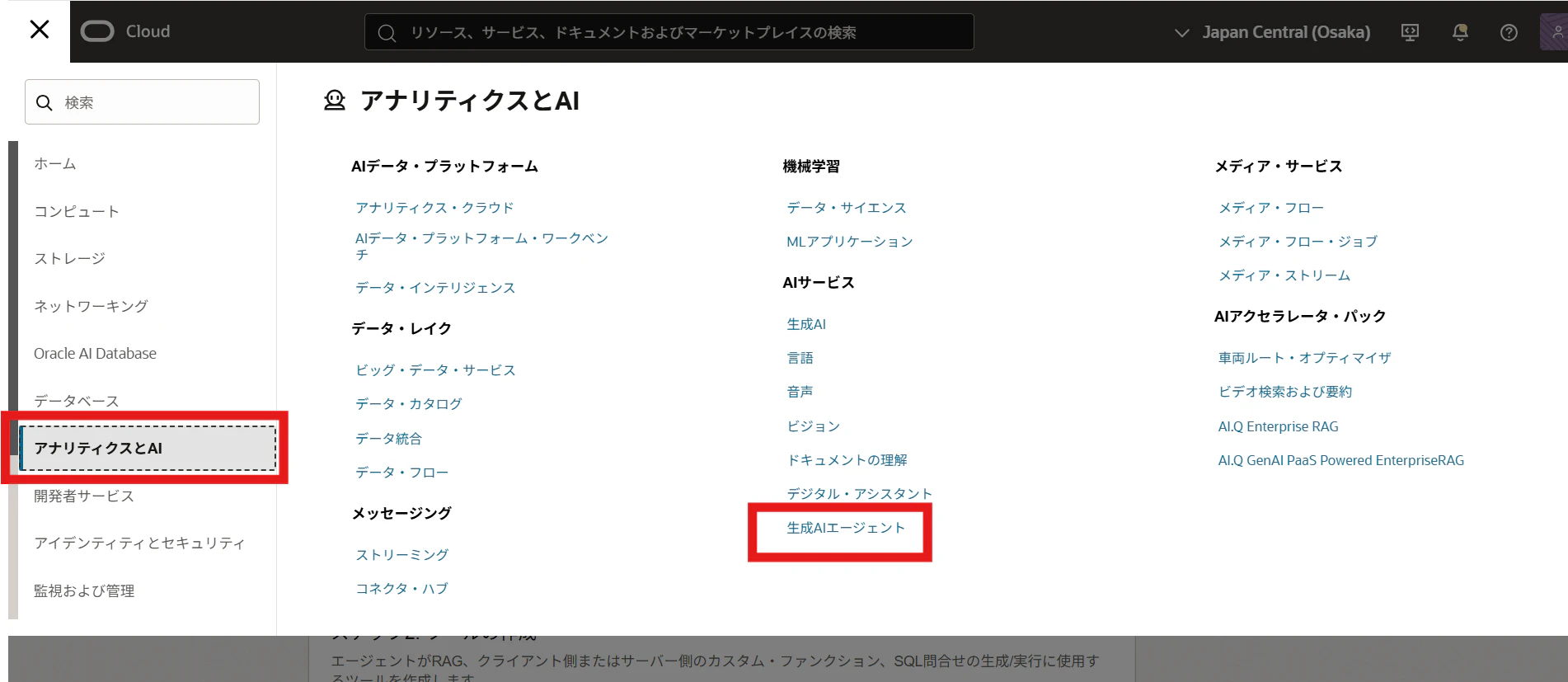Screen dimensions: 1568x682
Task: Open the Cloud Shell developer tools icon
Action: [x=1410, y=32]
